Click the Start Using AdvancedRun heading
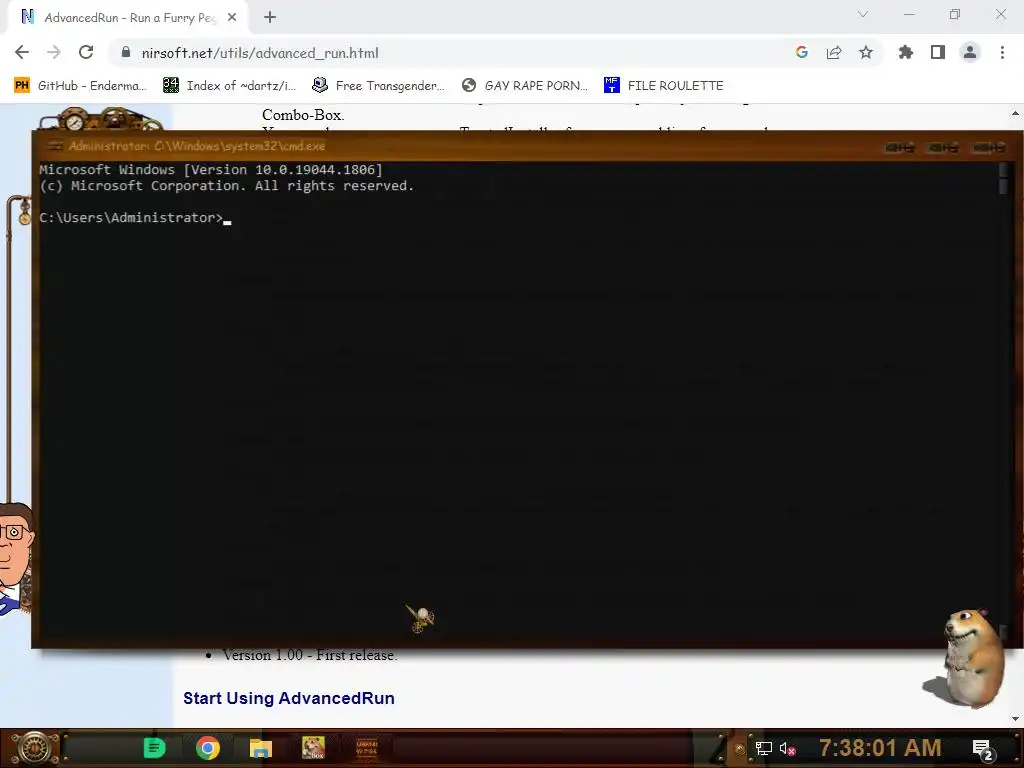Screen dimensions: 1024x768 (289, 698)
